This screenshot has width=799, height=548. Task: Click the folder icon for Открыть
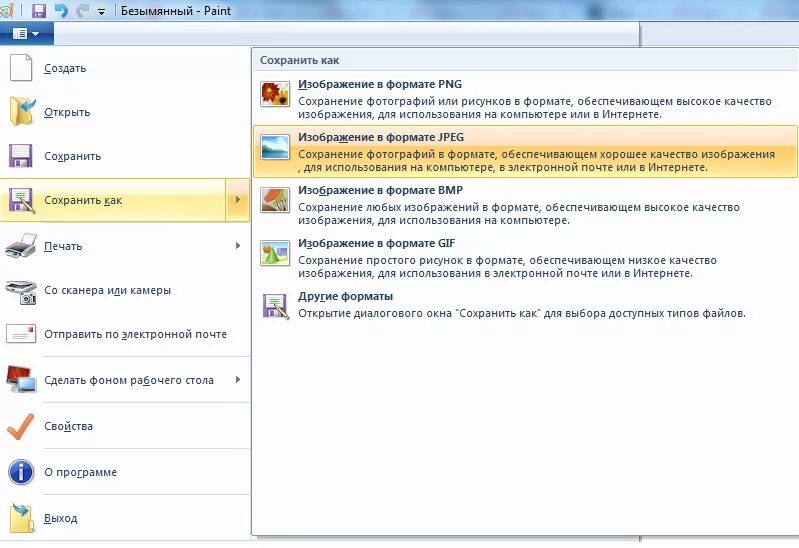(22, 112)
